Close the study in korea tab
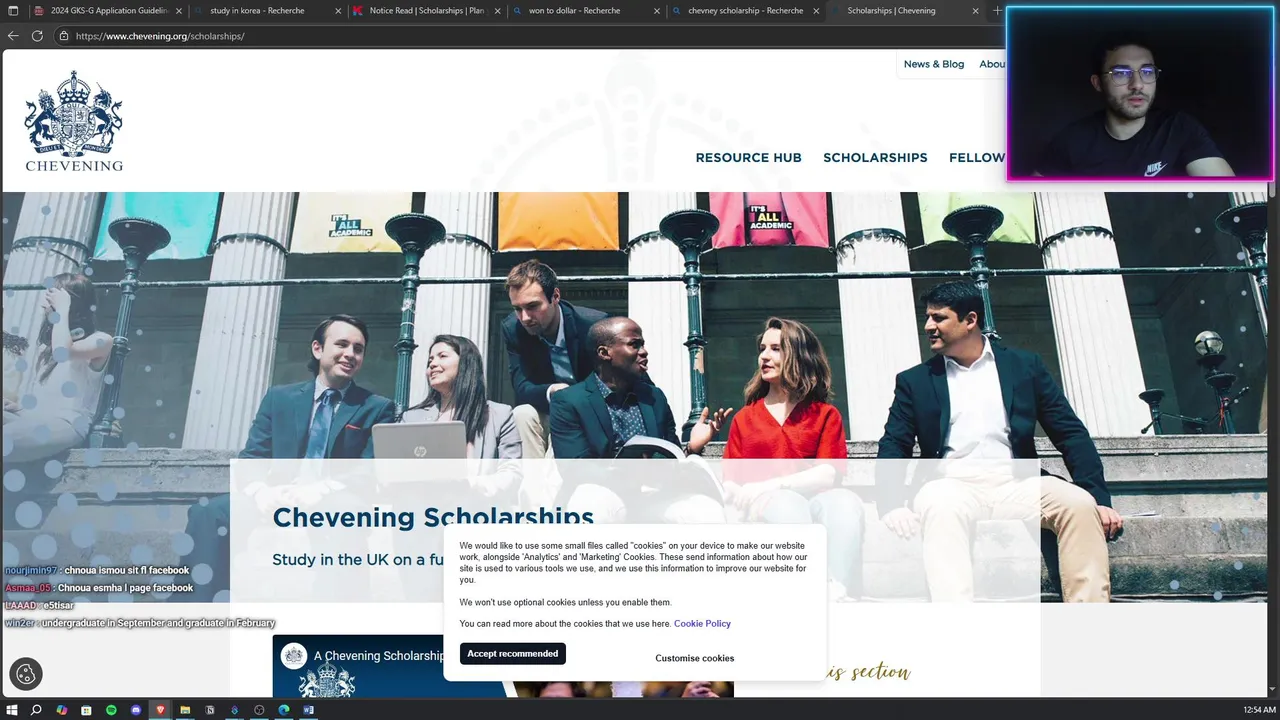Viewport: 1280px width, 720px height. 338,11
